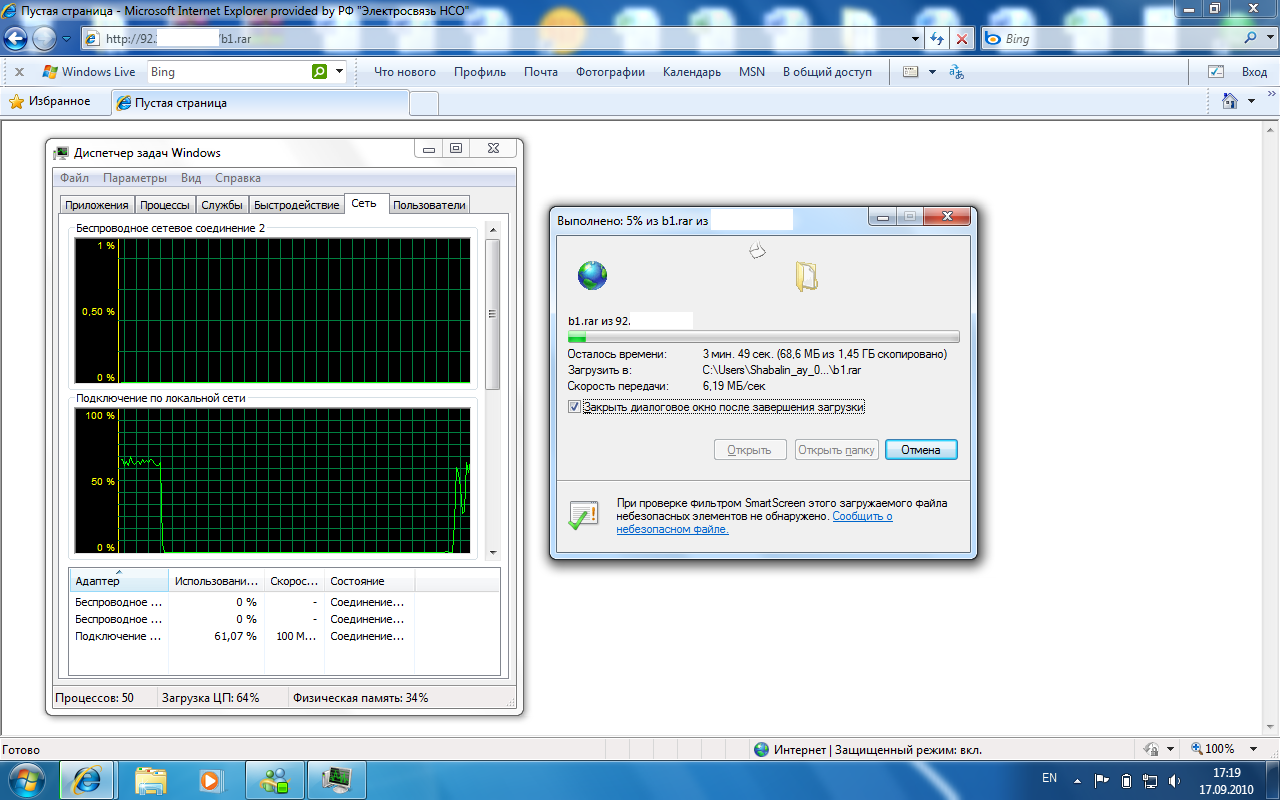The image size is (1280, 800).
Task: Click the download progress bar
Action: coord(763,337)
